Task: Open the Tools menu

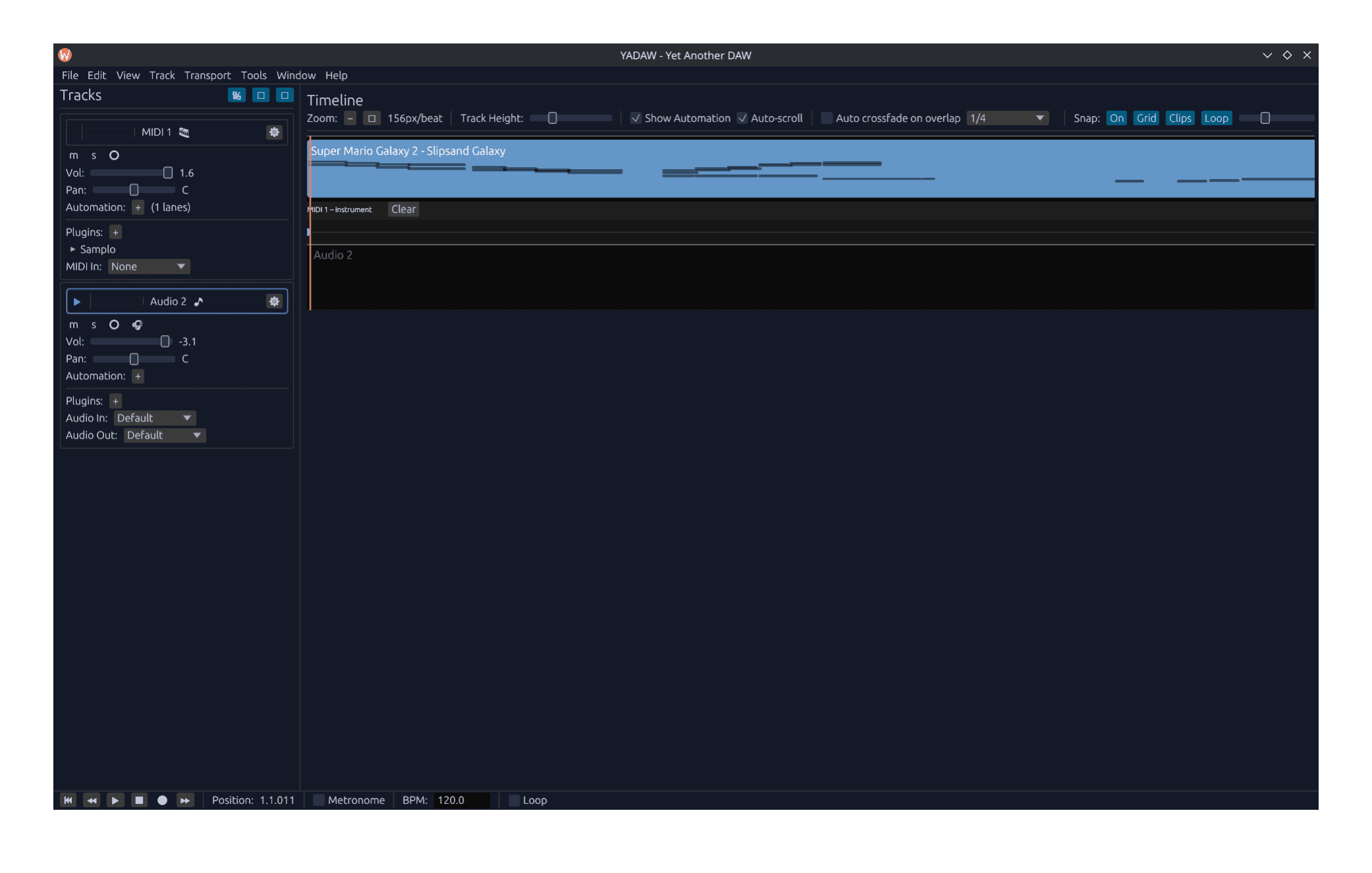Action: click(254, 76)
